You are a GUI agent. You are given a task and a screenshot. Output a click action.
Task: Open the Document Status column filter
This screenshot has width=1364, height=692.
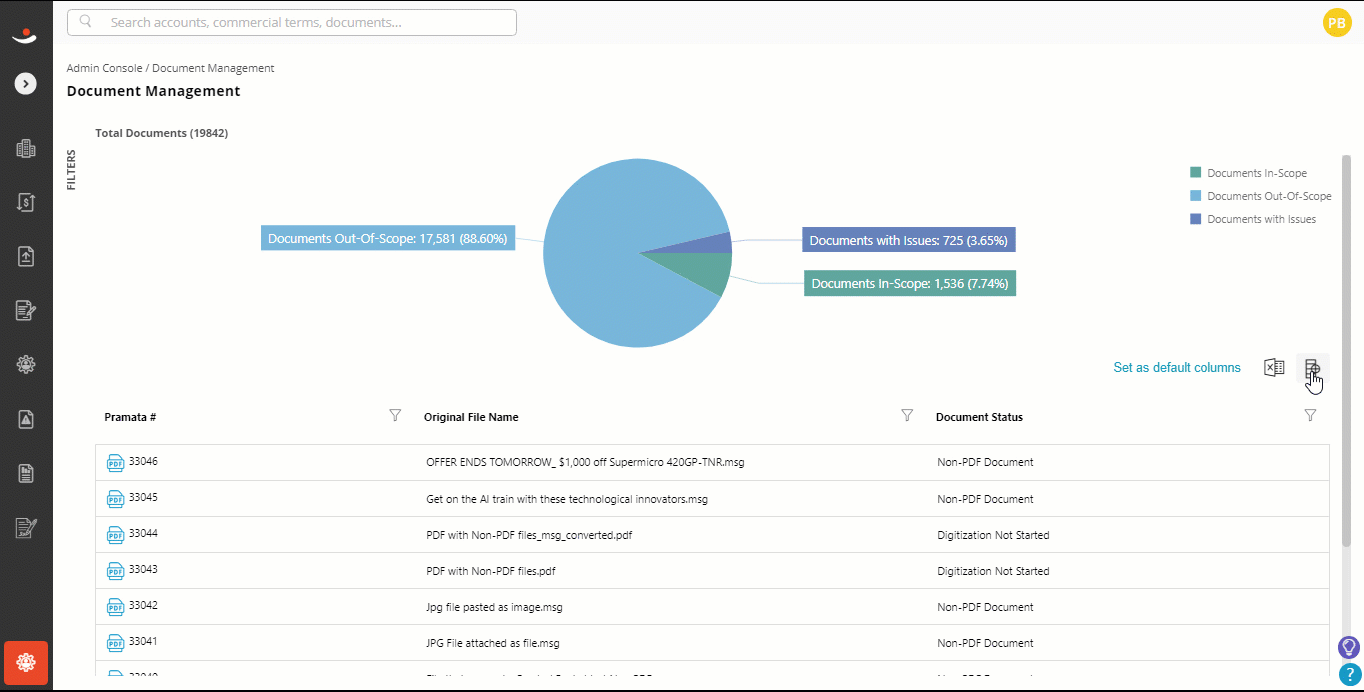click(x=1310, y=415)
